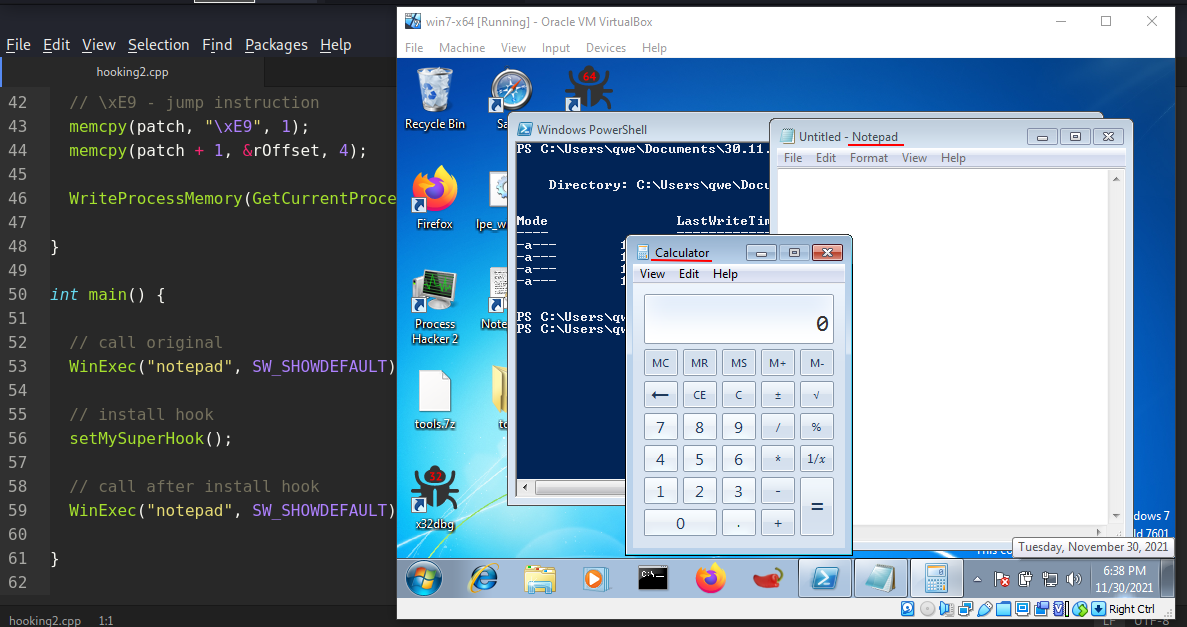Viewport: 1187px width, 627px height.
Task: Click the 9 key in Calculator
Action: [x=738, y=427]
